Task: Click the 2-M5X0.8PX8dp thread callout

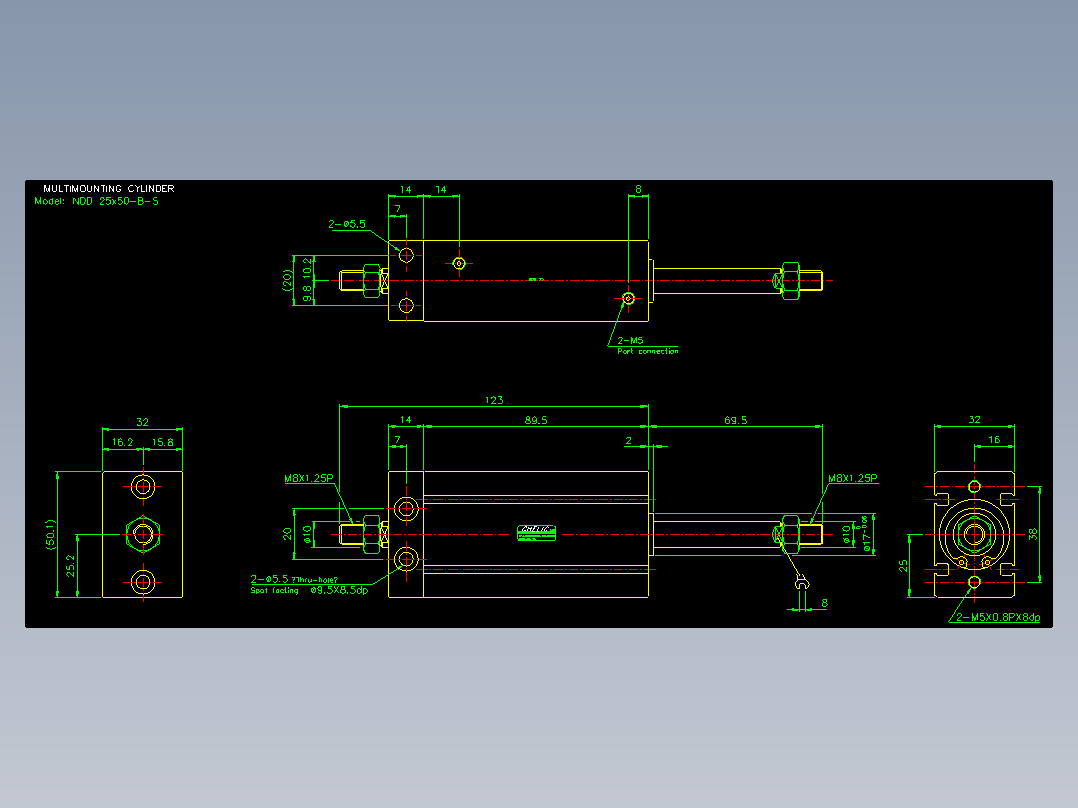Action: pos(998,618)
